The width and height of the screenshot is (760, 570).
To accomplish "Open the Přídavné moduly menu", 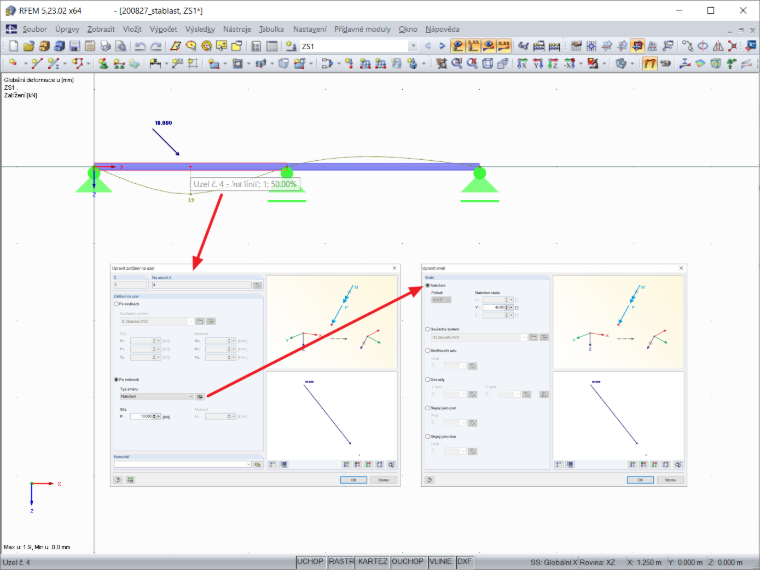I will [362, 29].
